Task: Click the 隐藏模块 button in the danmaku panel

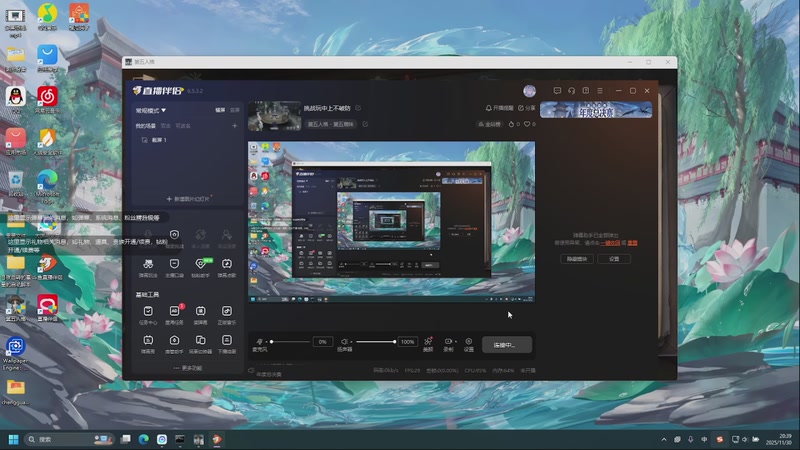Action: pos(577,259)
